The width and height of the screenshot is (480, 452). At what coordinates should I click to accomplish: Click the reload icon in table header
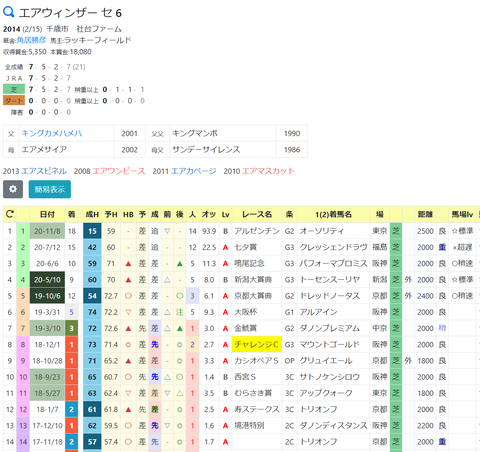click(10, 214)
